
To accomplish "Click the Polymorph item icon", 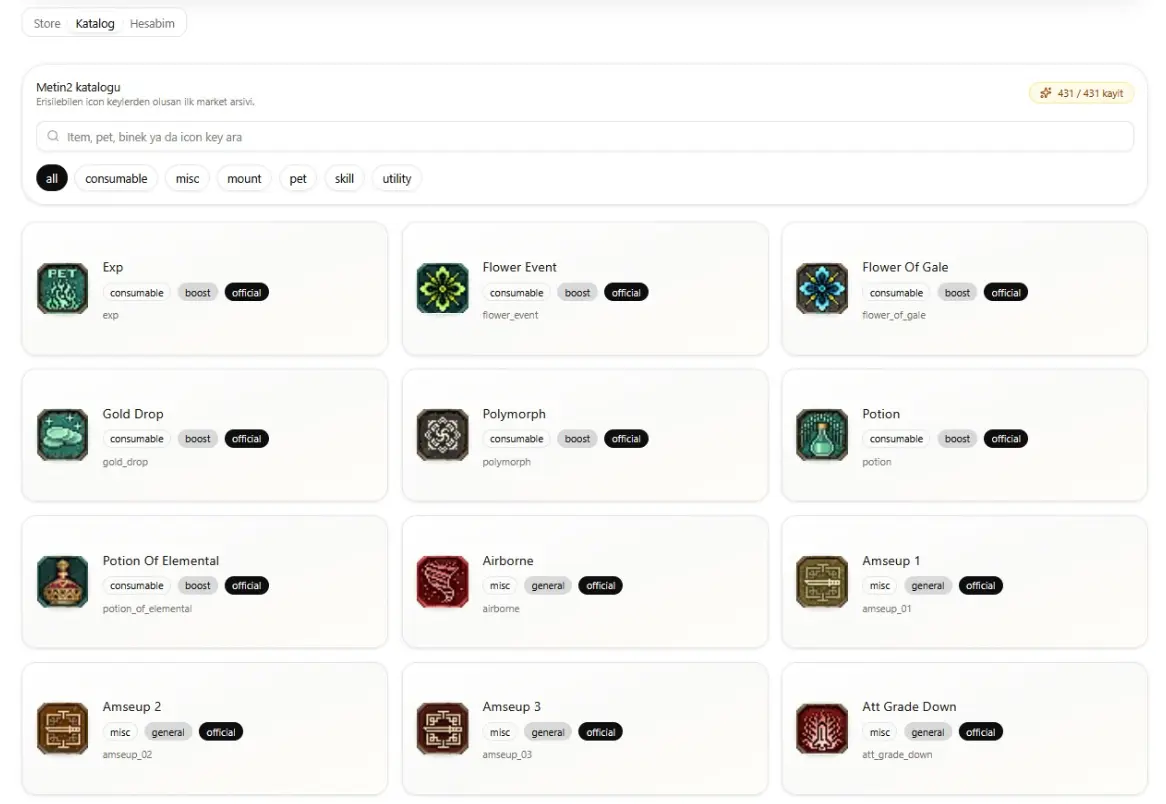I will [442, 435].
